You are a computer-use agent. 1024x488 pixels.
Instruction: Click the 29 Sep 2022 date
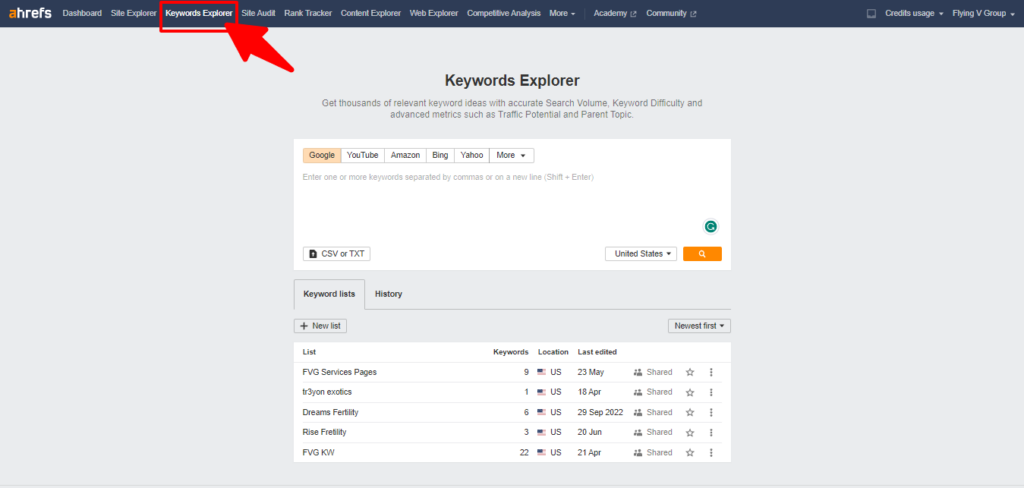point(600,412)
